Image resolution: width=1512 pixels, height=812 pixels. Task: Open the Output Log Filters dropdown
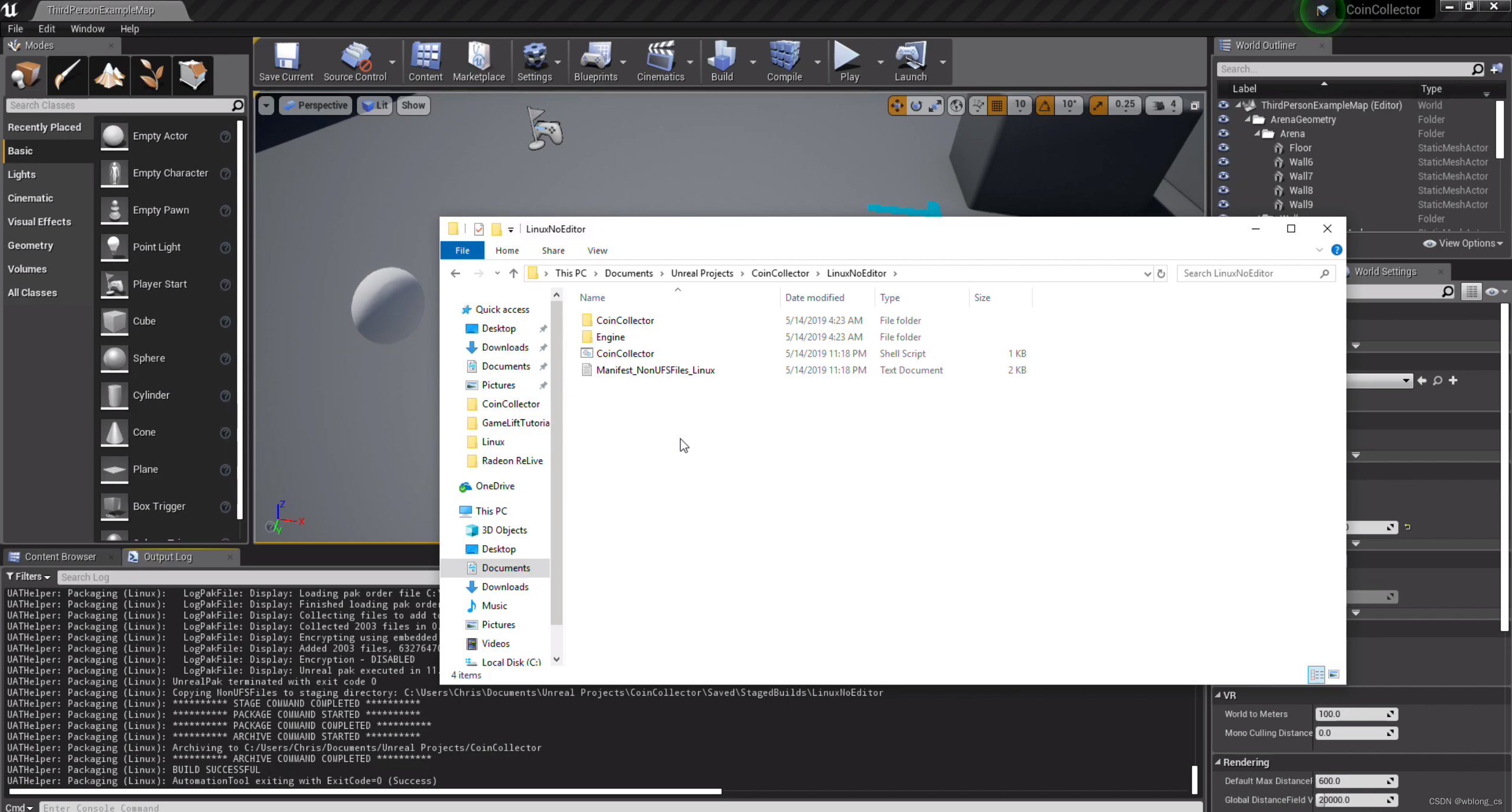click(28, 577)
